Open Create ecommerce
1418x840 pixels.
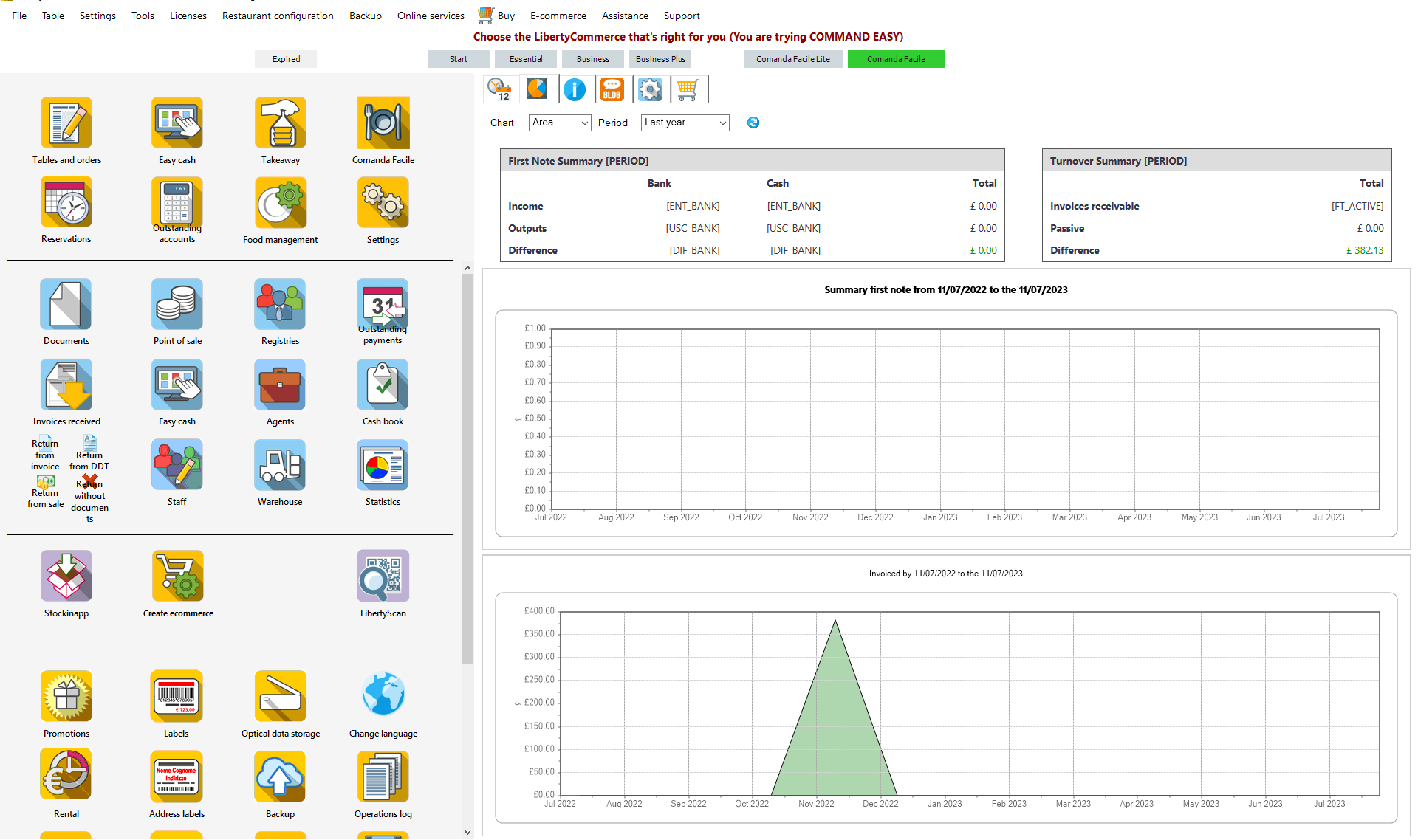(177, 576)
